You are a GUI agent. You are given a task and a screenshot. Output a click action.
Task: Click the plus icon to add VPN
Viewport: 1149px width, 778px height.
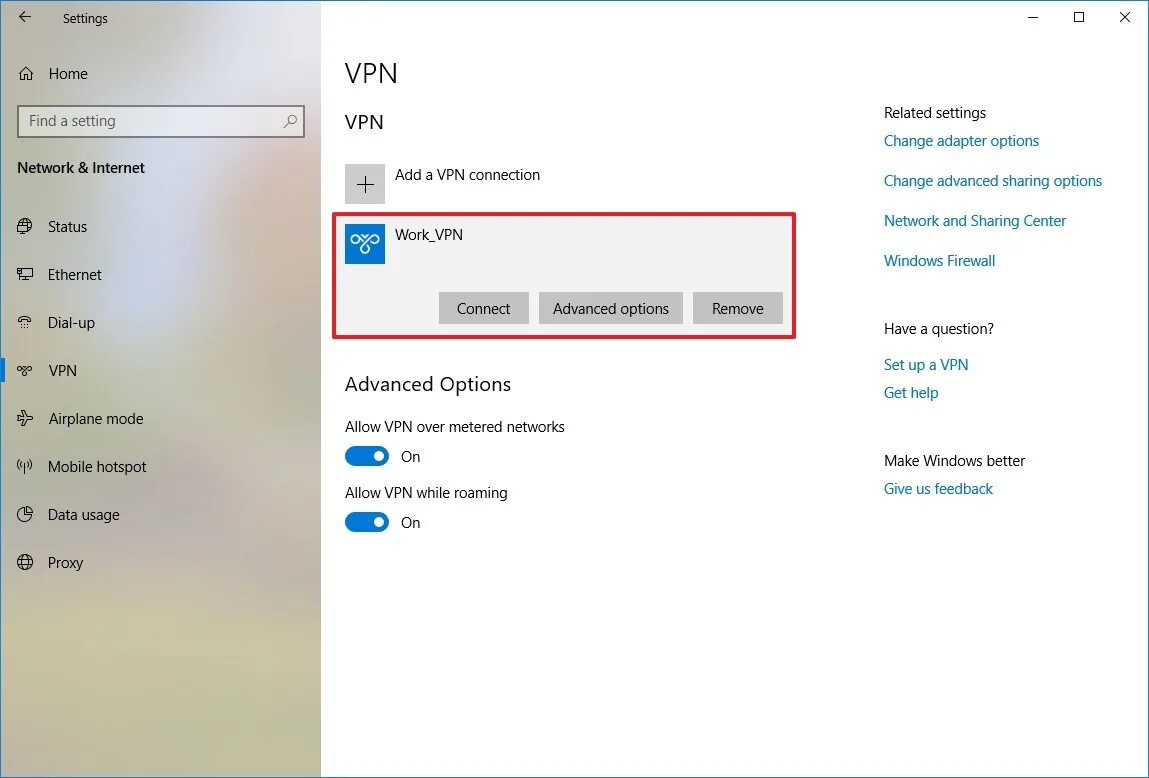(365, 185)
